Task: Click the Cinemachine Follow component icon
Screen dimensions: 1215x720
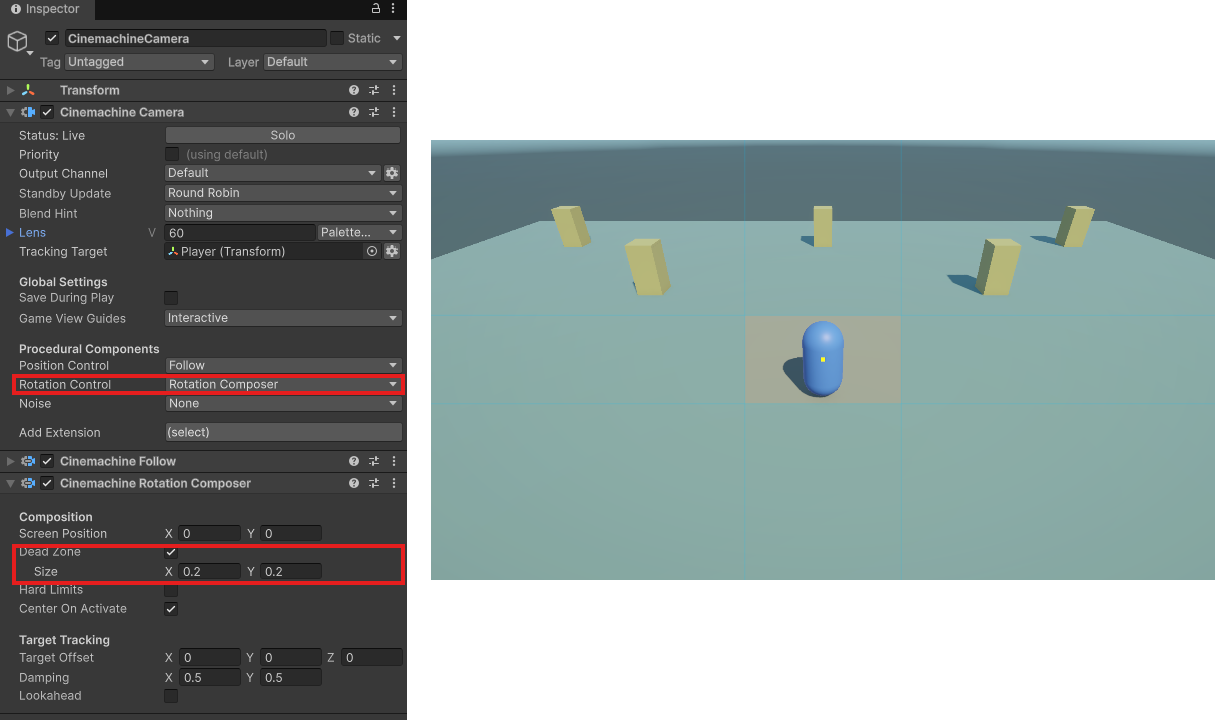Action: coord(28,461)
